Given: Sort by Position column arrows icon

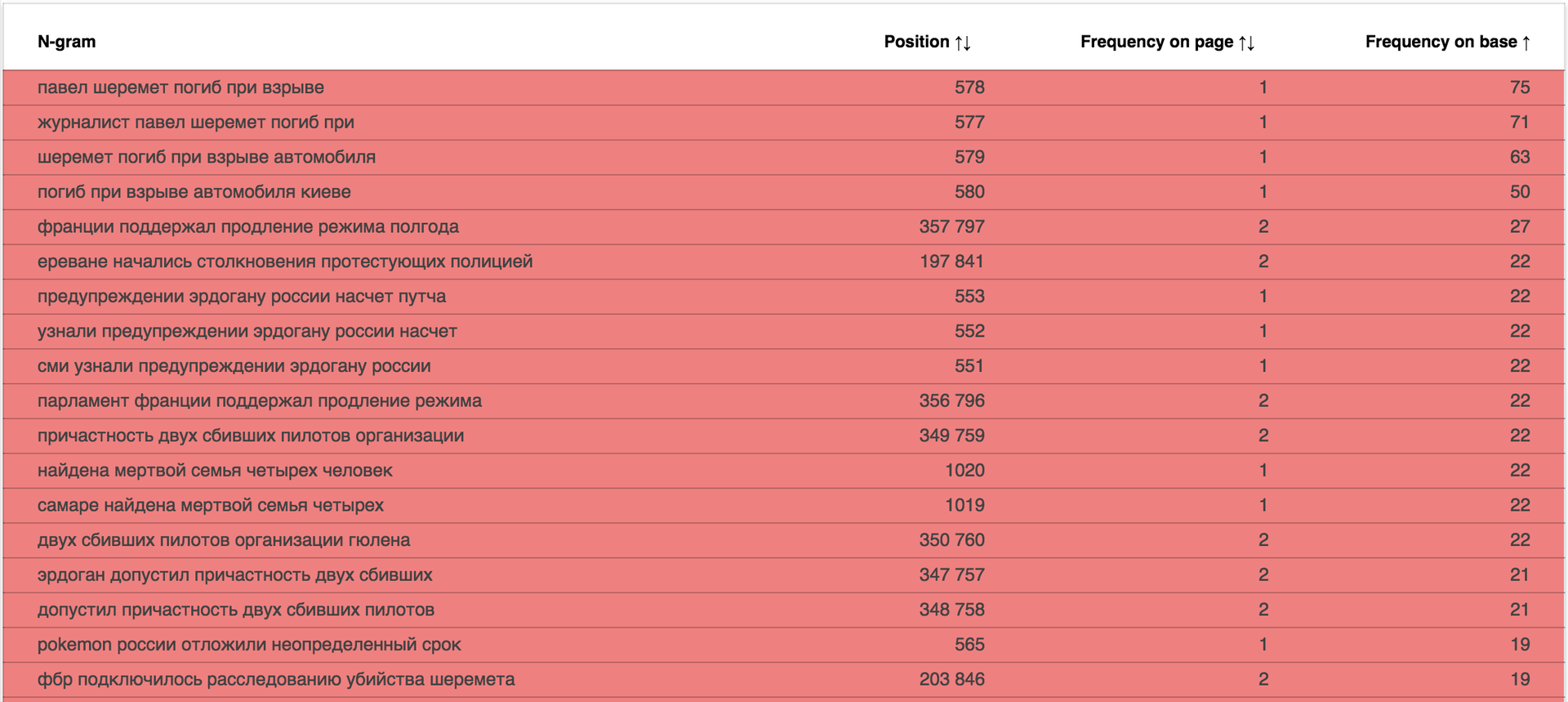Looking at the screenshot, I should (x=963, y=42).
